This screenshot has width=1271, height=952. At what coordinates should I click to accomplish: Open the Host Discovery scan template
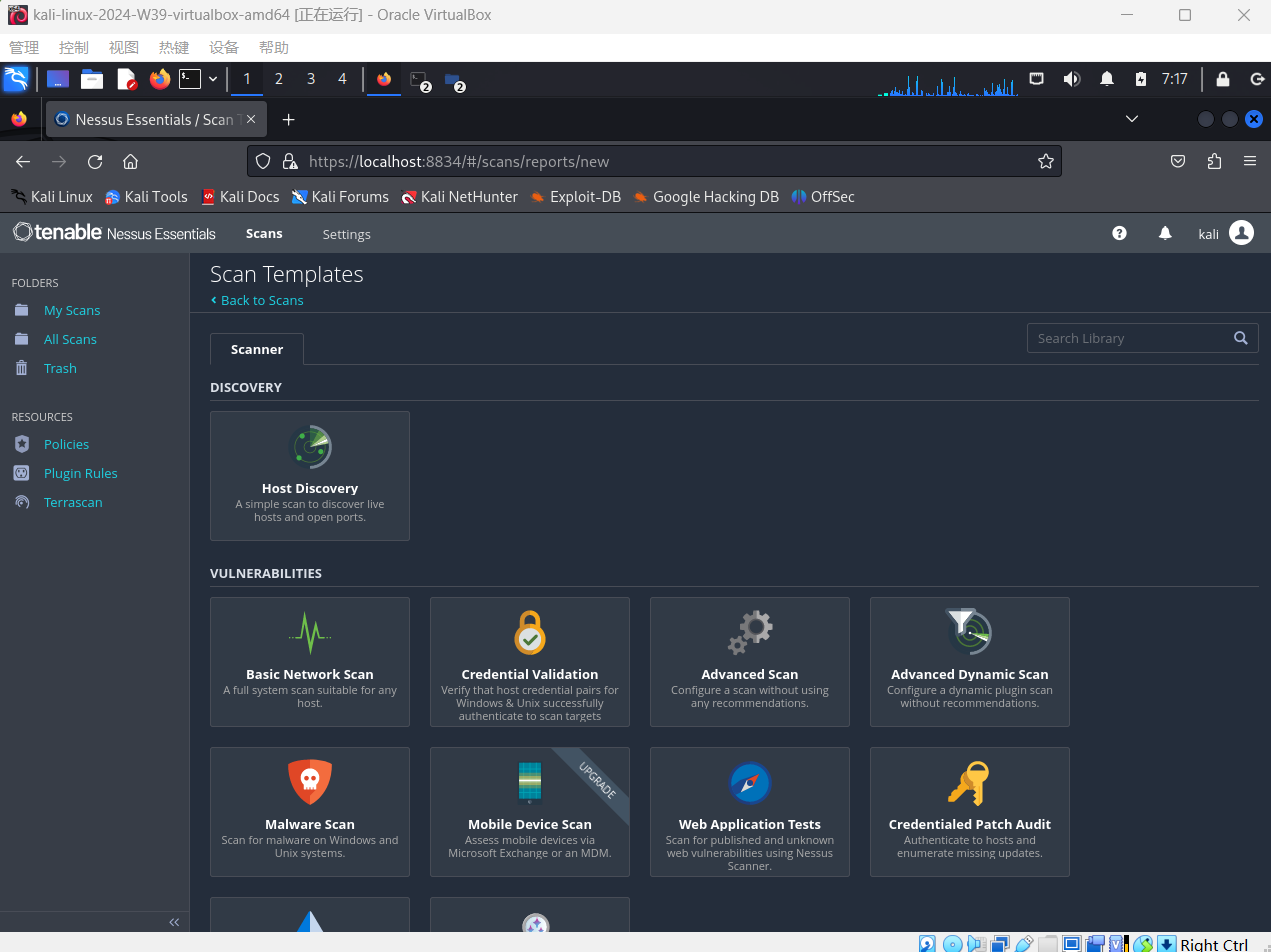tap(310, 476)
